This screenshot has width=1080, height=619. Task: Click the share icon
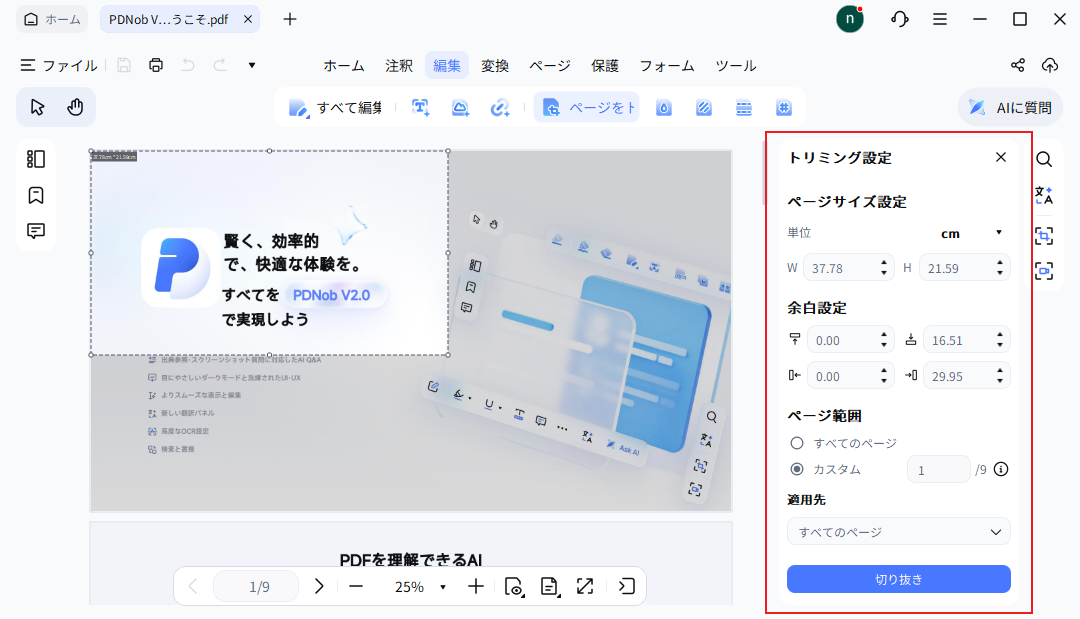[x=1018, y=65]
